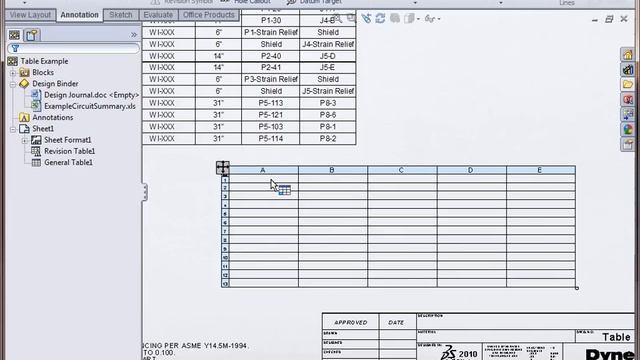Select Design Journal.doc in the tree
The height and width of the screenshot is (360, 640).
(91, 95)
